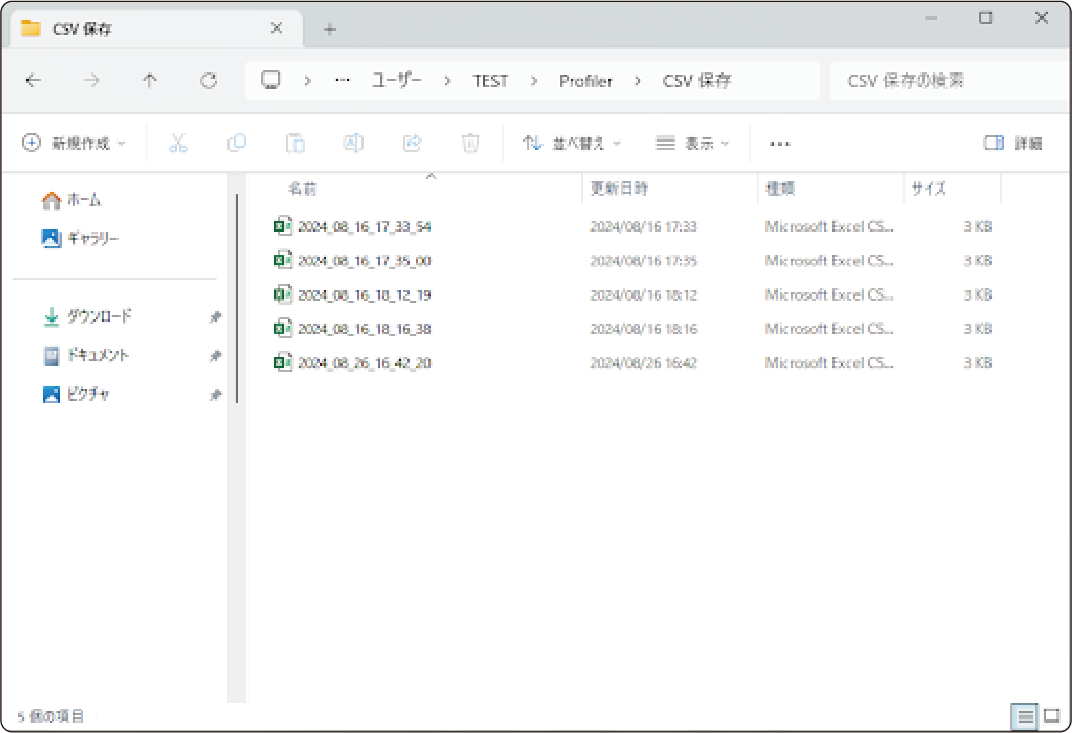Open the 新規作成 dropdown
1072x733 pixels.
(x=75, y=143)
